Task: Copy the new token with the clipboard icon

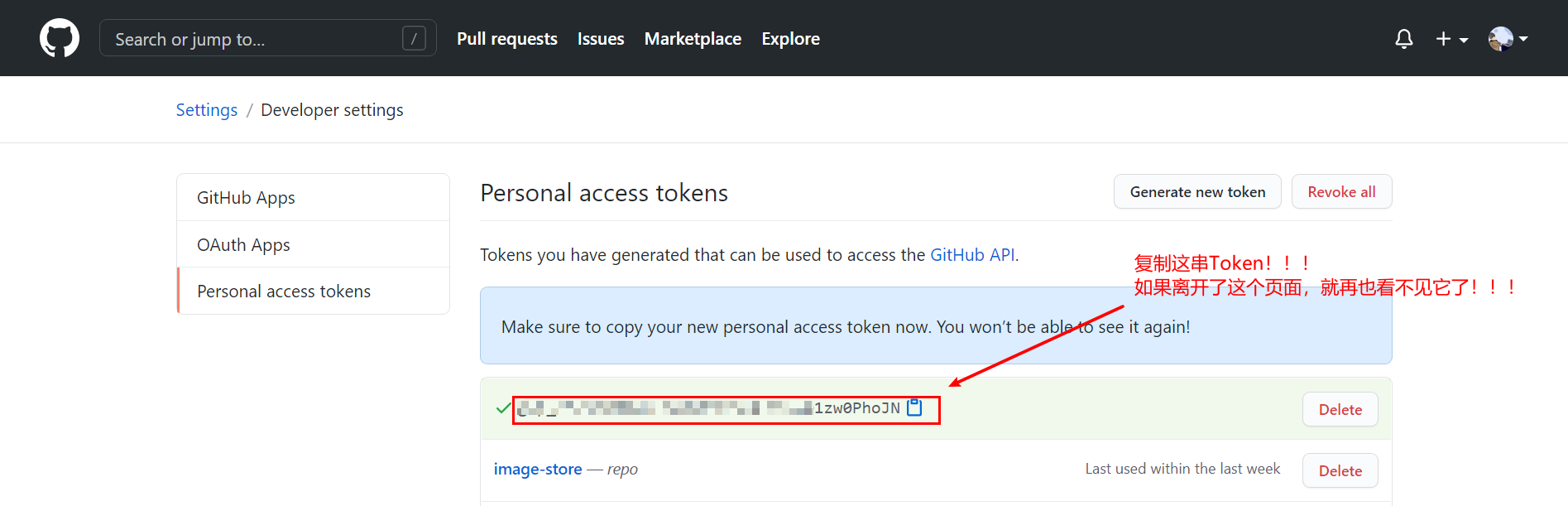Action: pos(914,407)
